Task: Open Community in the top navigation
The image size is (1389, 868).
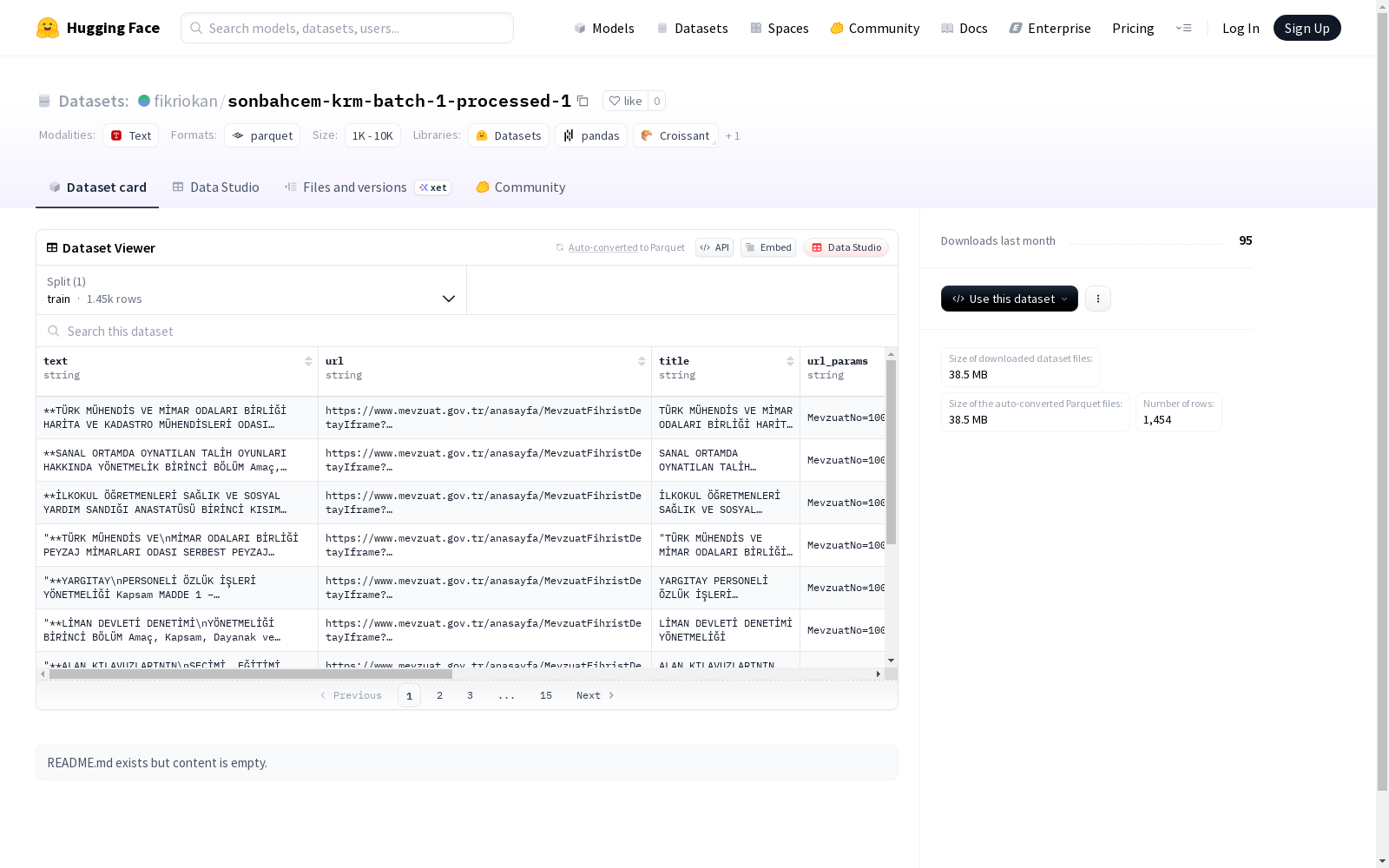Action: (874, 28)
